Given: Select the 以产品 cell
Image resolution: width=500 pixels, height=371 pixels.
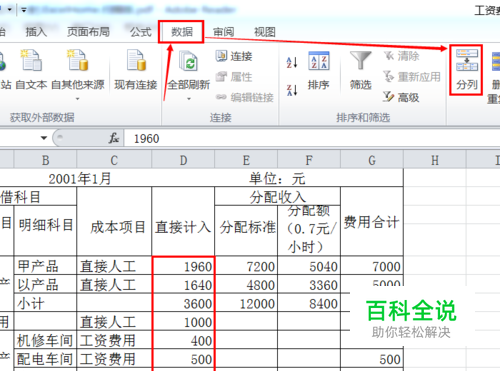Looking at the screenshot, I should coord(45,284).
